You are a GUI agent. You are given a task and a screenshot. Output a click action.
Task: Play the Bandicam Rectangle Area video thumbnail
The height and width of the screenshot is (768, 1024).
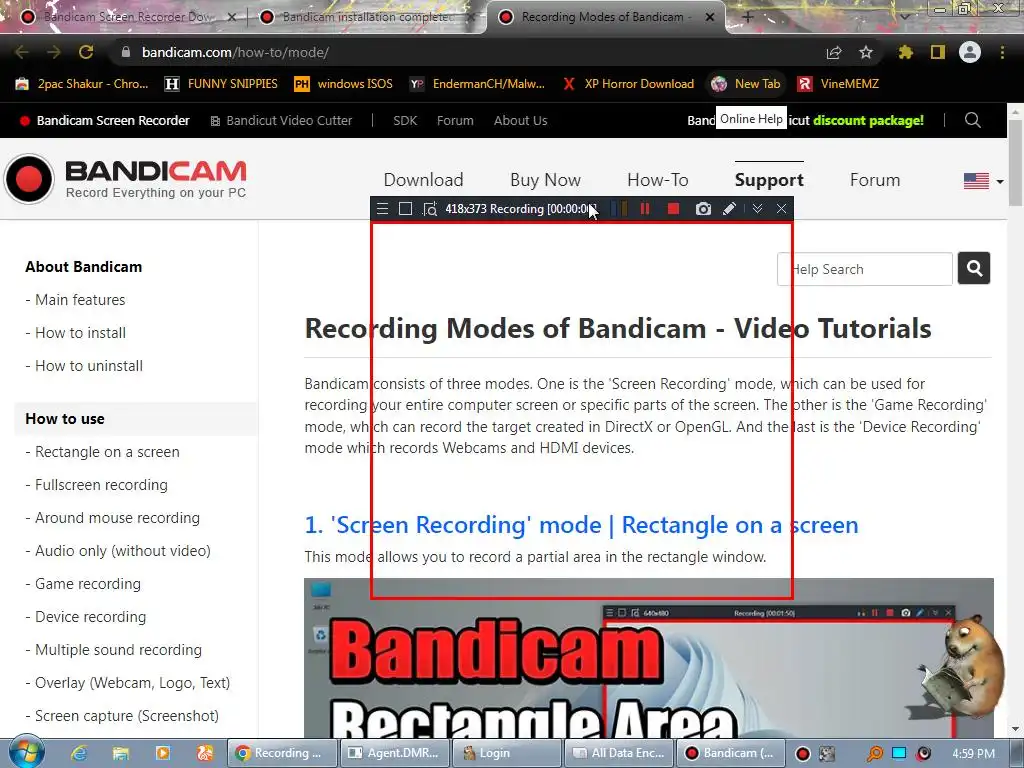click(x=648, y=658)
